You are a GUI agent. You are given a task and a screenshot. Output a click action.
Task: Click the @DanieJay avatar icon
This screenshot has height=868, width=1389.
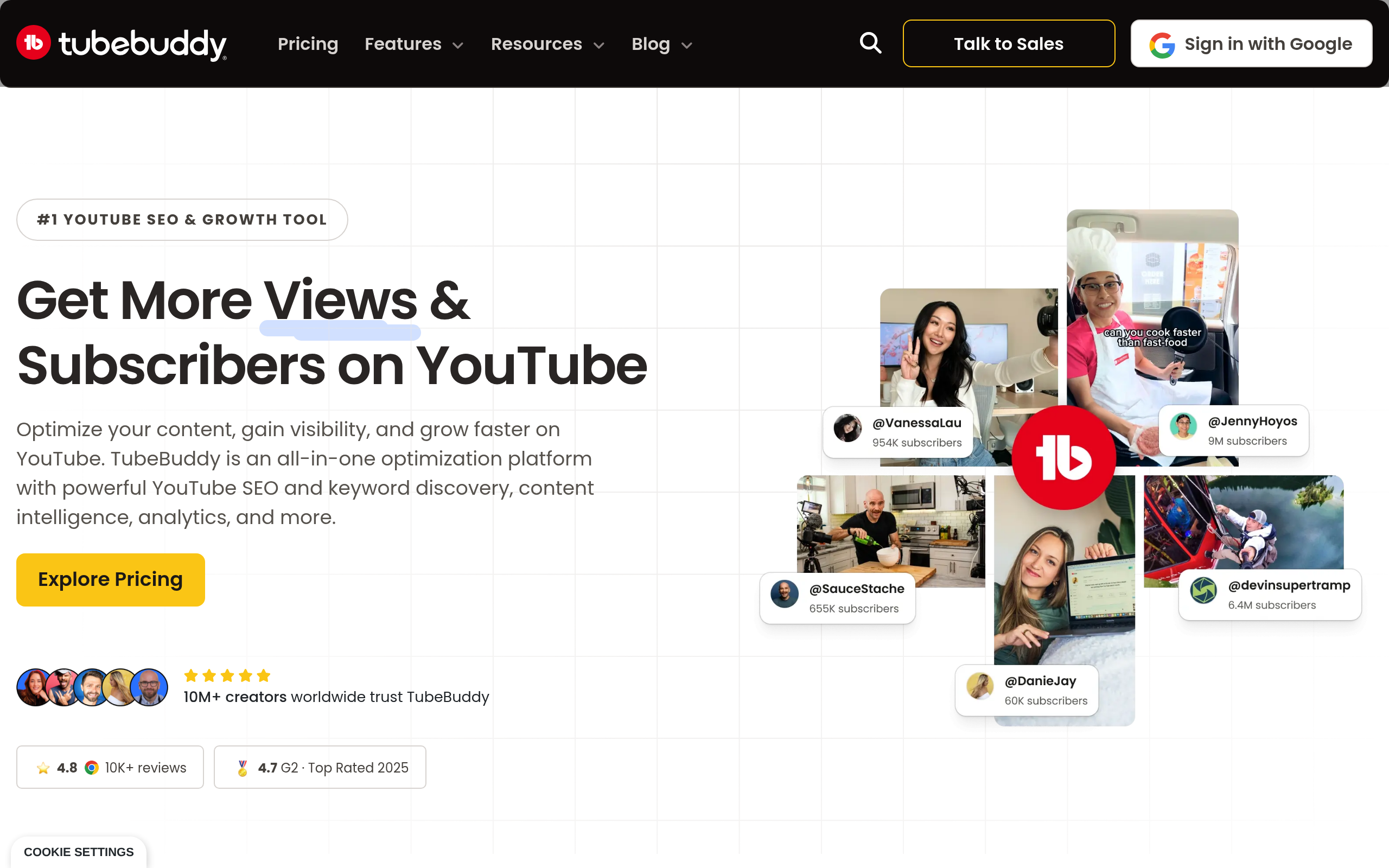980,686
